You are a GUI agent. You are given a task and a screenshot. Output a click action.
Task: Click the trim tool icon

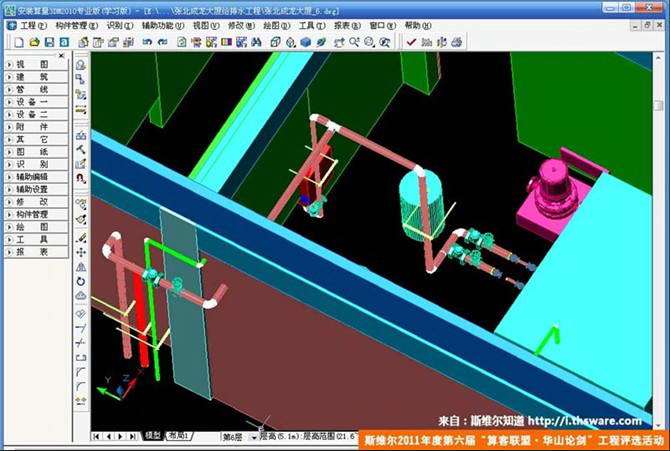tap(81, 343)
